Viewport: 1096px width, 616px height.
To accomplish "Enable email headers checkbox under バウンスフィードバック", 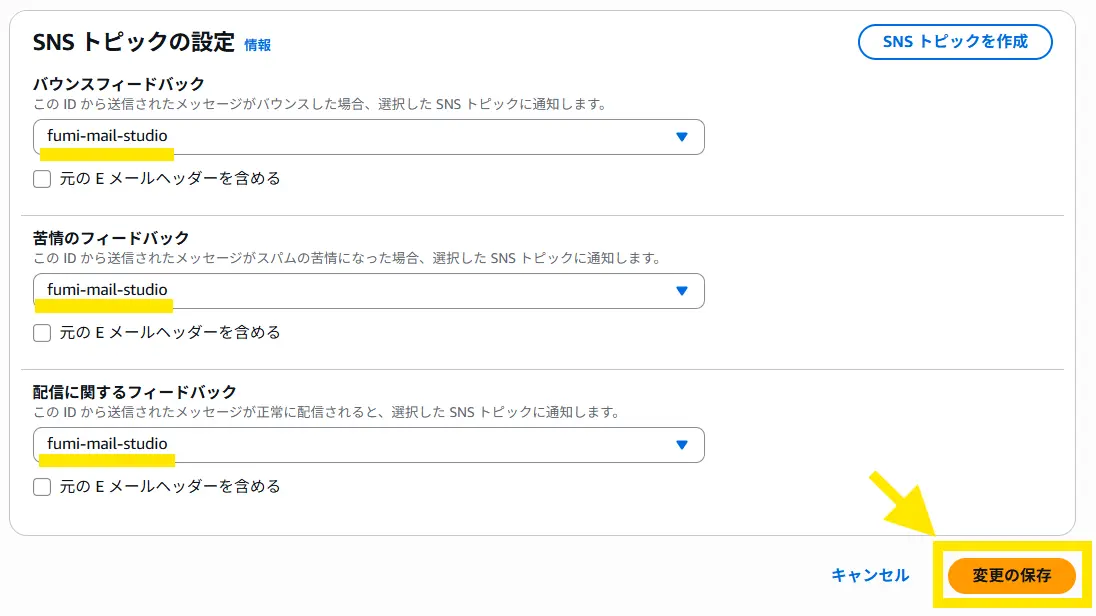I will (x=42, y=179).
